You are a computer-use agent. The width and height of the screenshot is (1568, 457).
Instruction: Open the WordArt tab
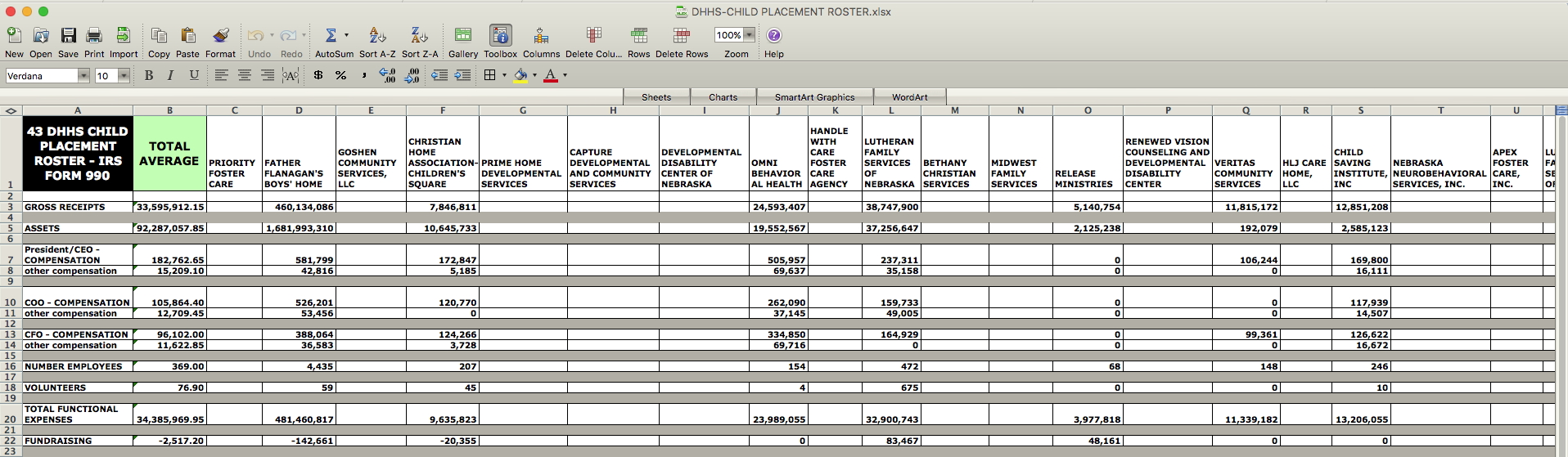910,96
